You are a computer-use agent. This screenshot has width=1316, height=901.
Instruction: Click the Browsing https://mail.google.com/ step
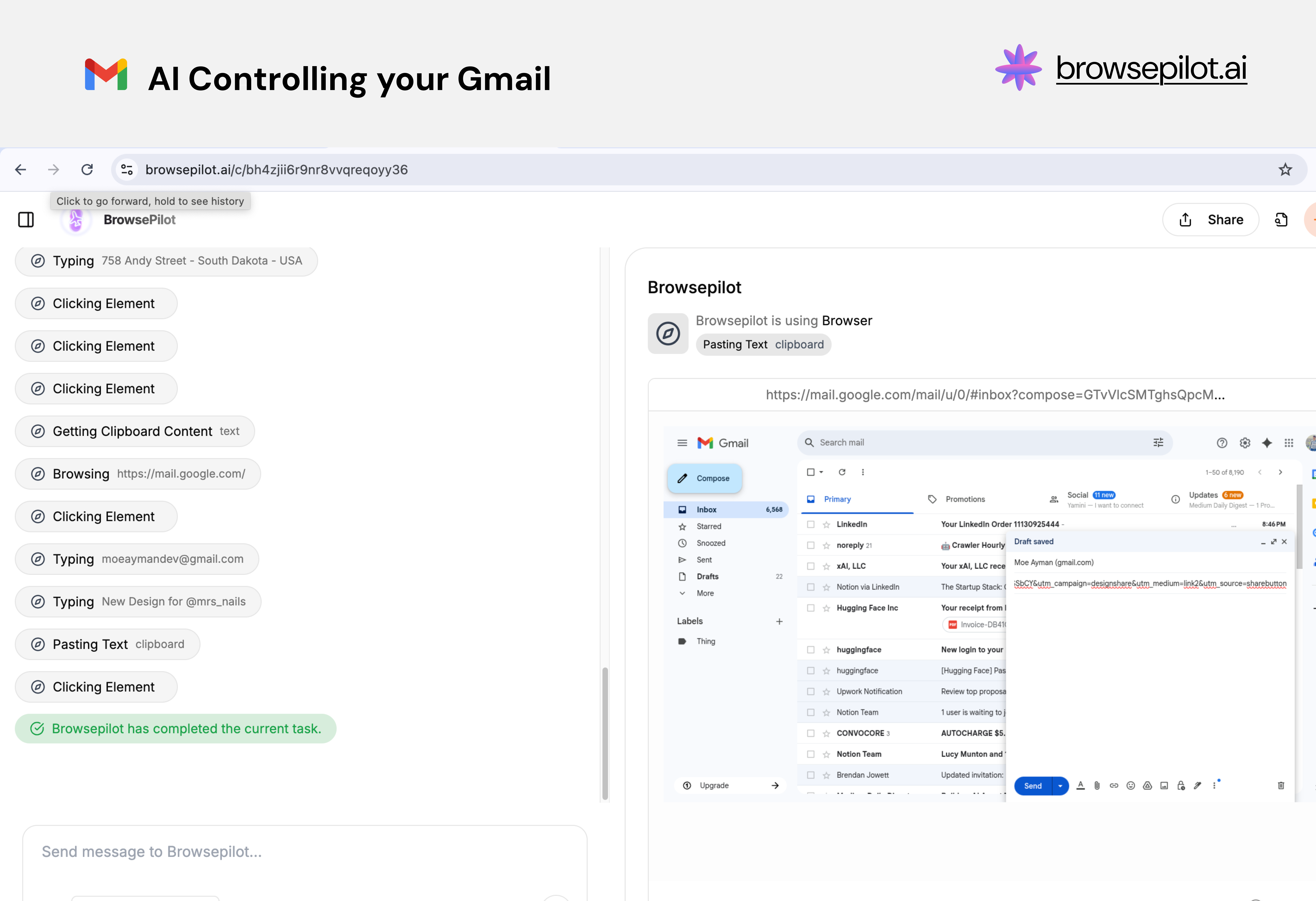coord(138,474)
